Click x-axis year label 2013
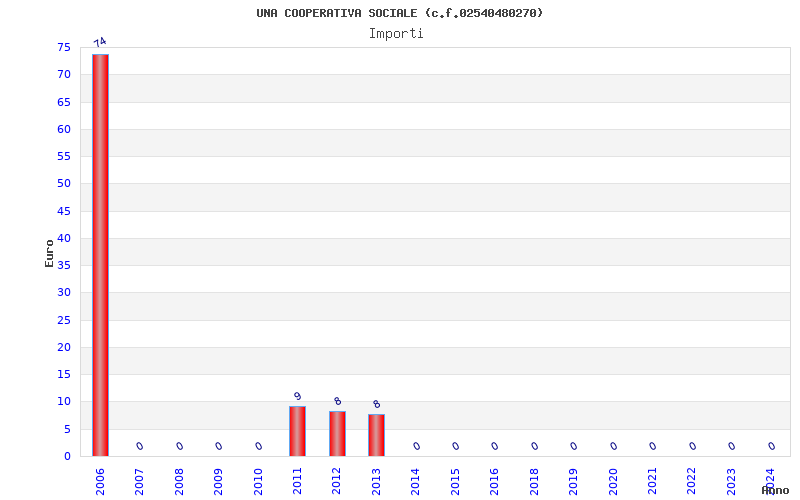The image size is (800, 500). coord(377,482)
